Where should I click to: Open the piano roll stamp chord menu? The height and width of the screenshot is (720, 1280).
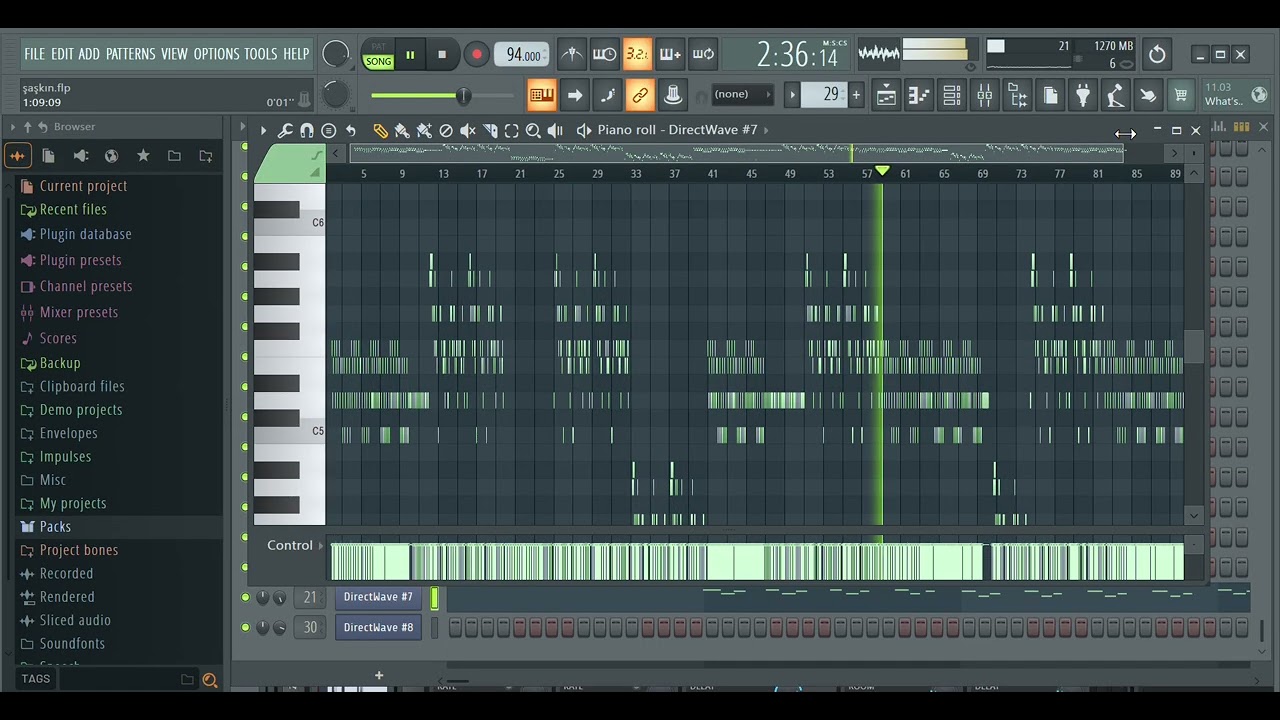[328, 130]
